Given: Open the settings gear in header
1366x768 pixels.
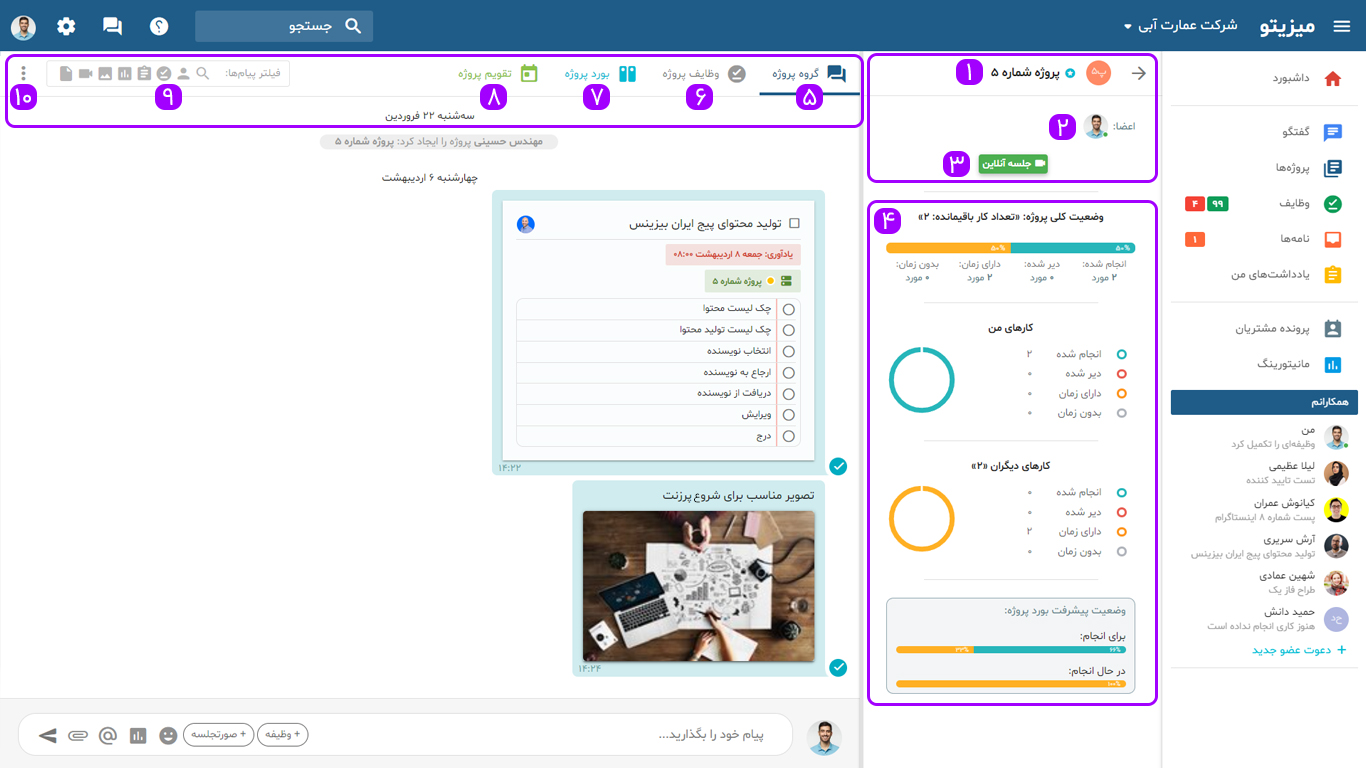Looking at the screenshot, I should point(66,26).
